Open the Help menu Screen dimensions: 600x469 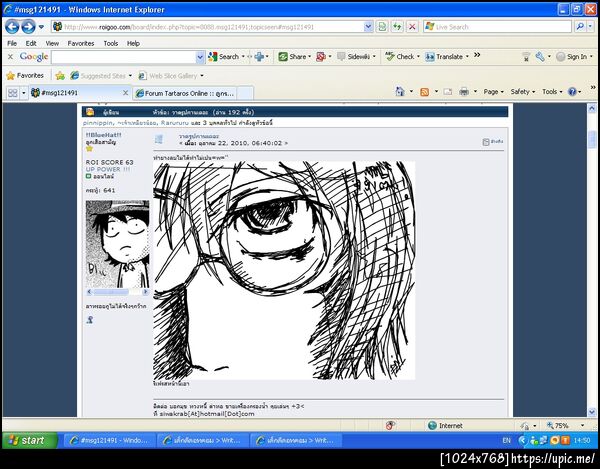pyautogui.click(x=133, y=43)
